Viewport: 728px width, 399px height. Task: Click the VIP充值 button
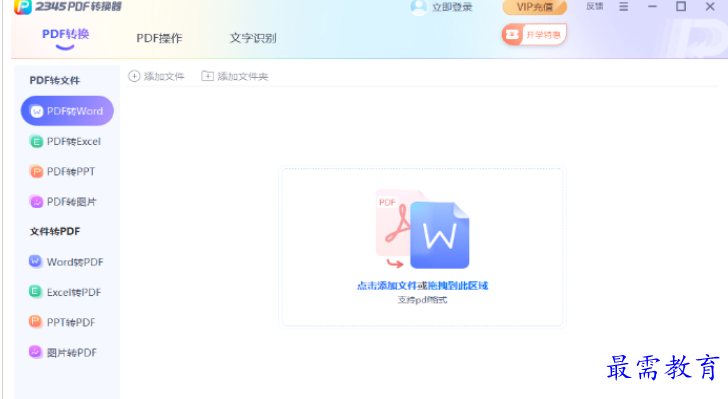(535, 7)
